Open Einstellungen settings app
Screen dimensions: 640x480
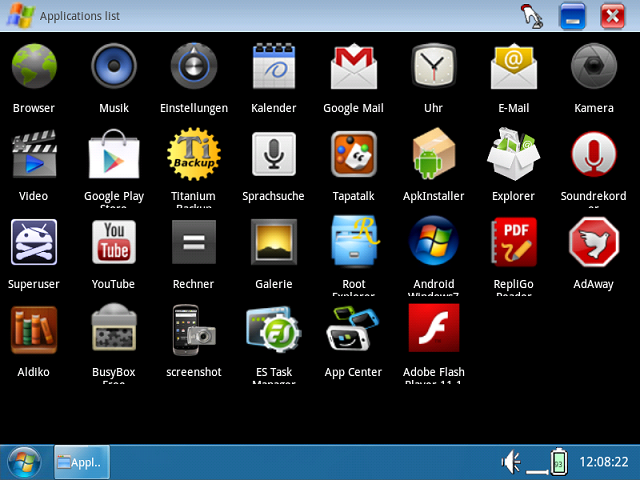tap(194, 66)
